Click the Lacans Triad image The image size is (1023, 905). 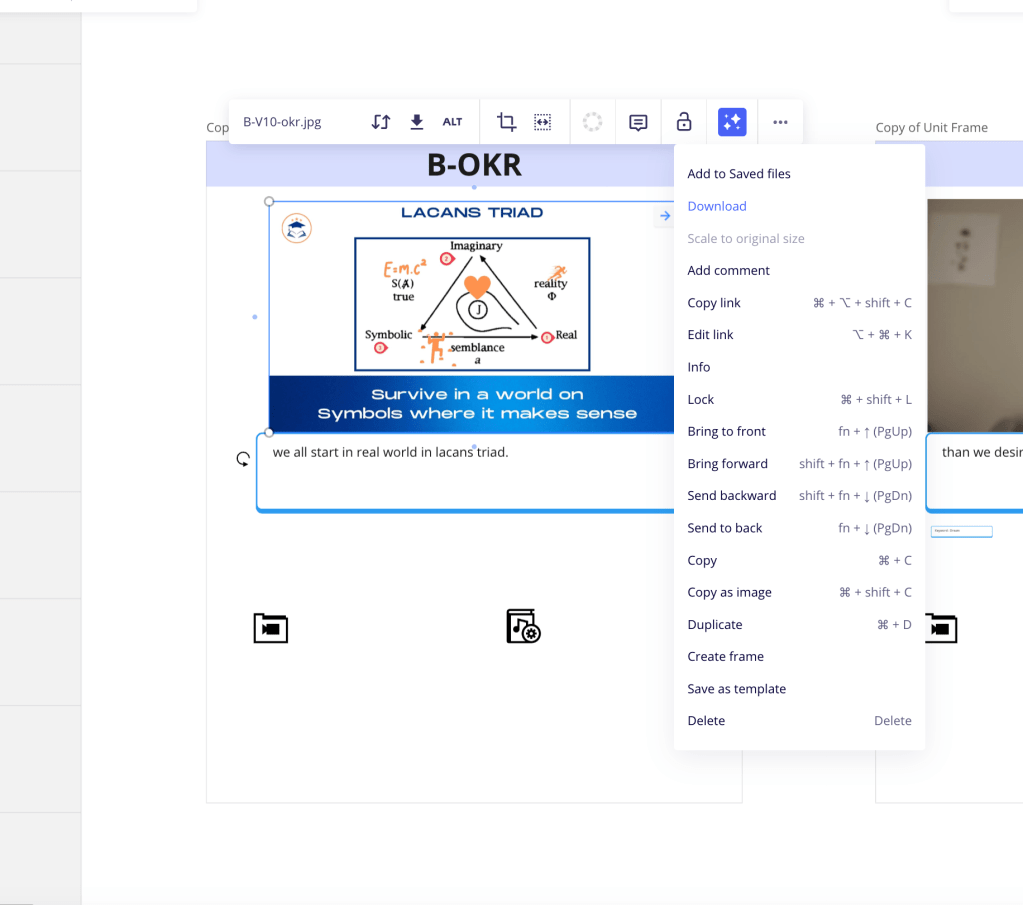coord(472,317)
